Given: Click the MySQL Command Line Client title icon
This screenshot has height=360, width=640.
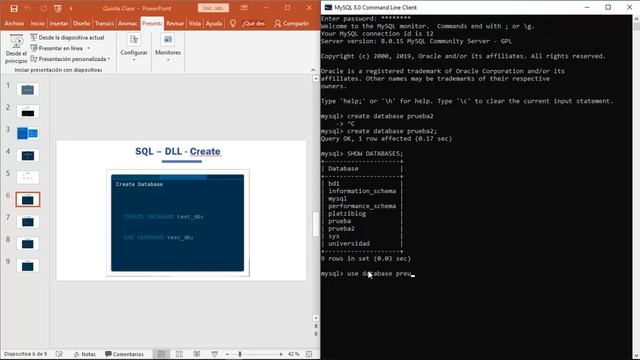Looking at the screenshot, I should pyautogui.click(x=328, y=7).
